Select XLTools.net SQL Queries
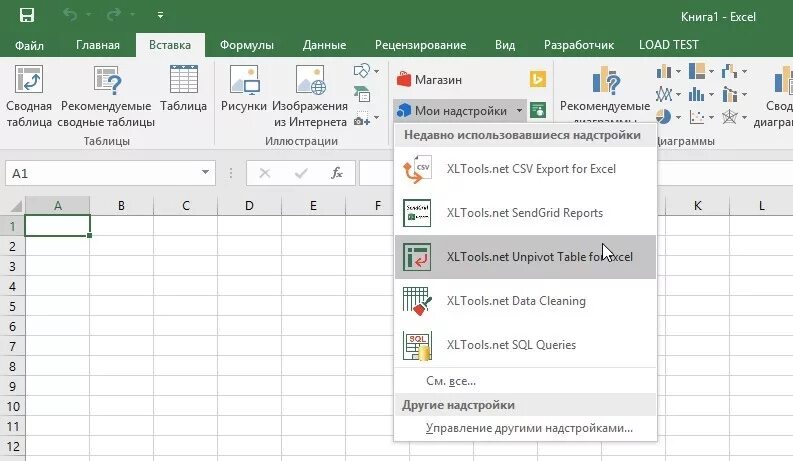Screen dimensions: 793x461 (x=525, y=345)
